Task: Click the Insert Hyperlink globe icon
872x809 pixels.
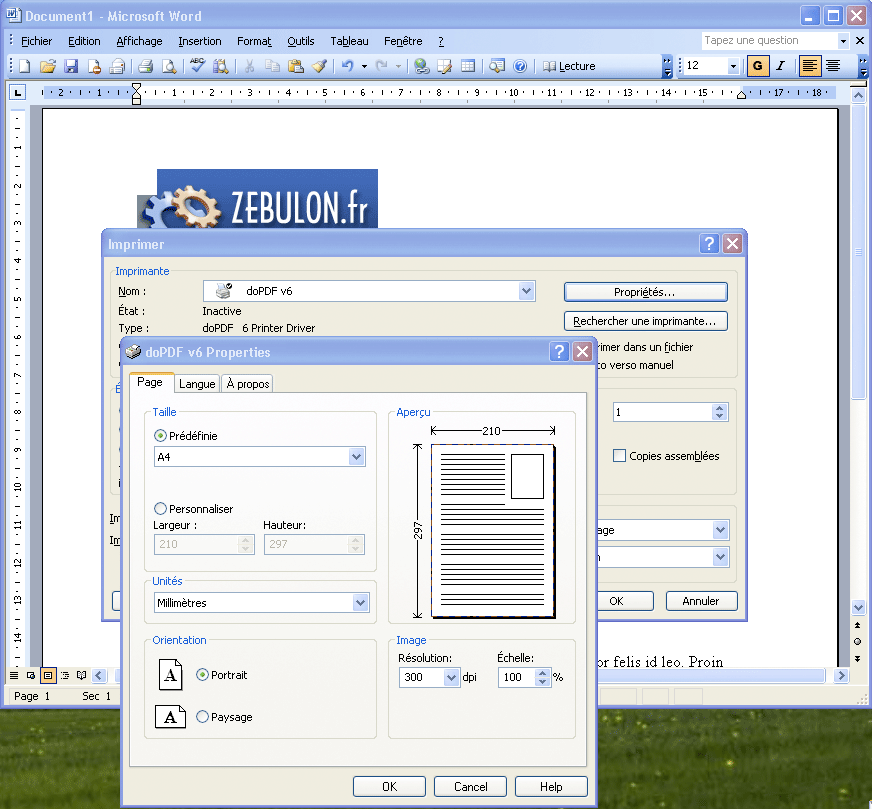Action: (x=422, y=66)
